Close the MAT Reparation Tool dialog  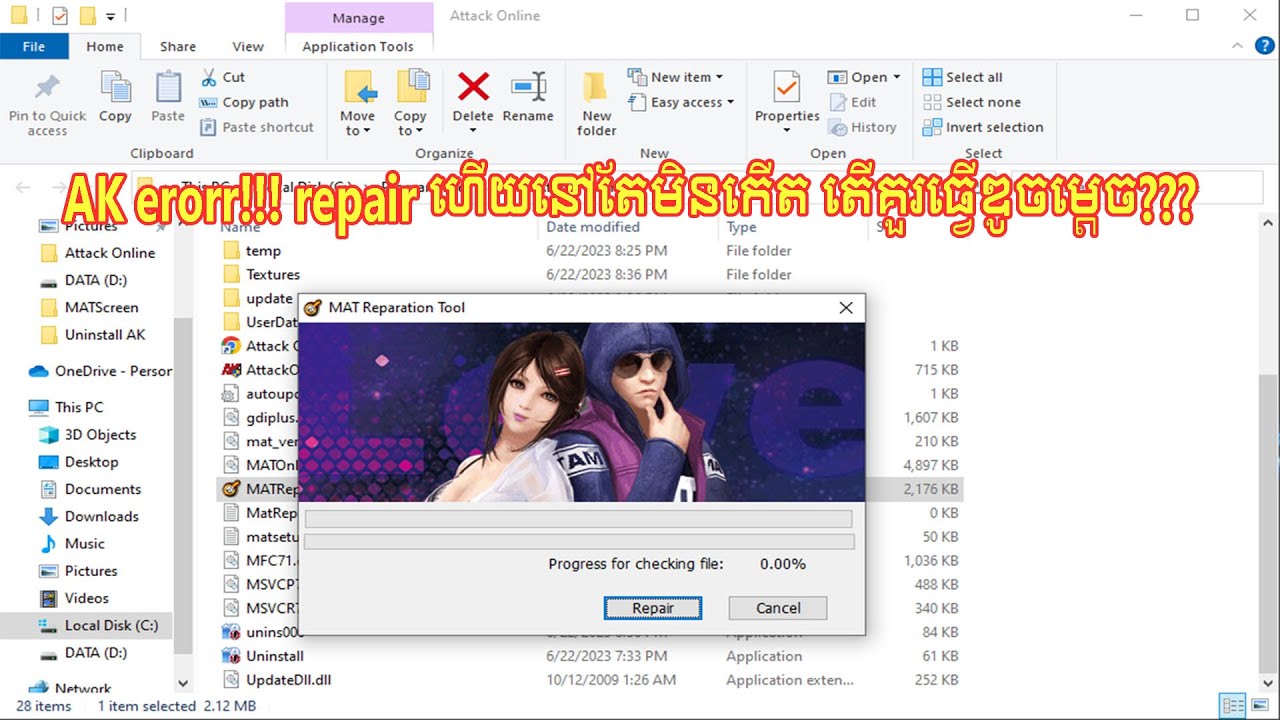tap(846, 308)
